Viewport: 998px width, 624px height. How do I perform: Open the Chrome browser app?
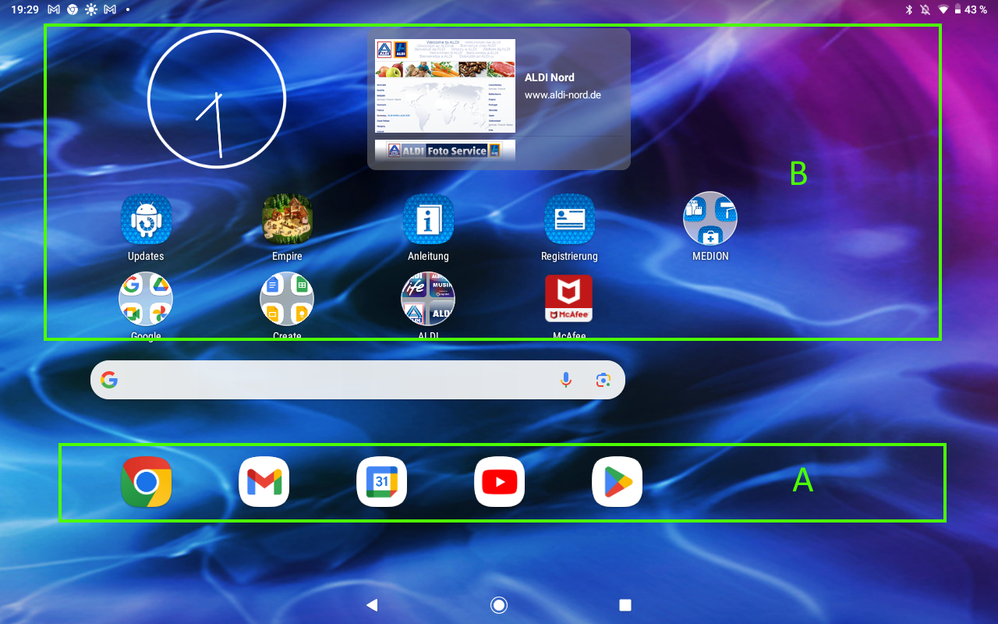pyautogui.click(x=146, y=482)
